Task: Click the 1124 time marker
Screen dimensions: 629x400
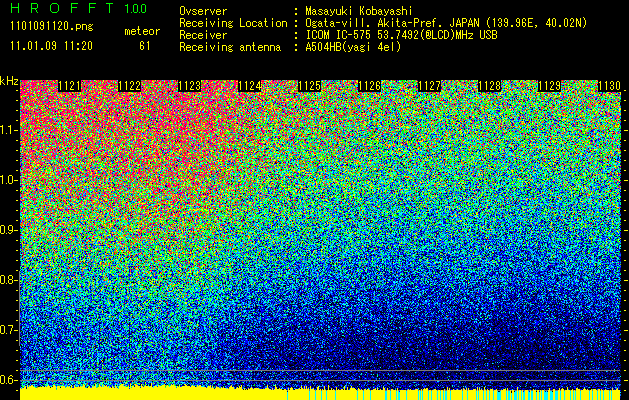Action: click(250, 86)
